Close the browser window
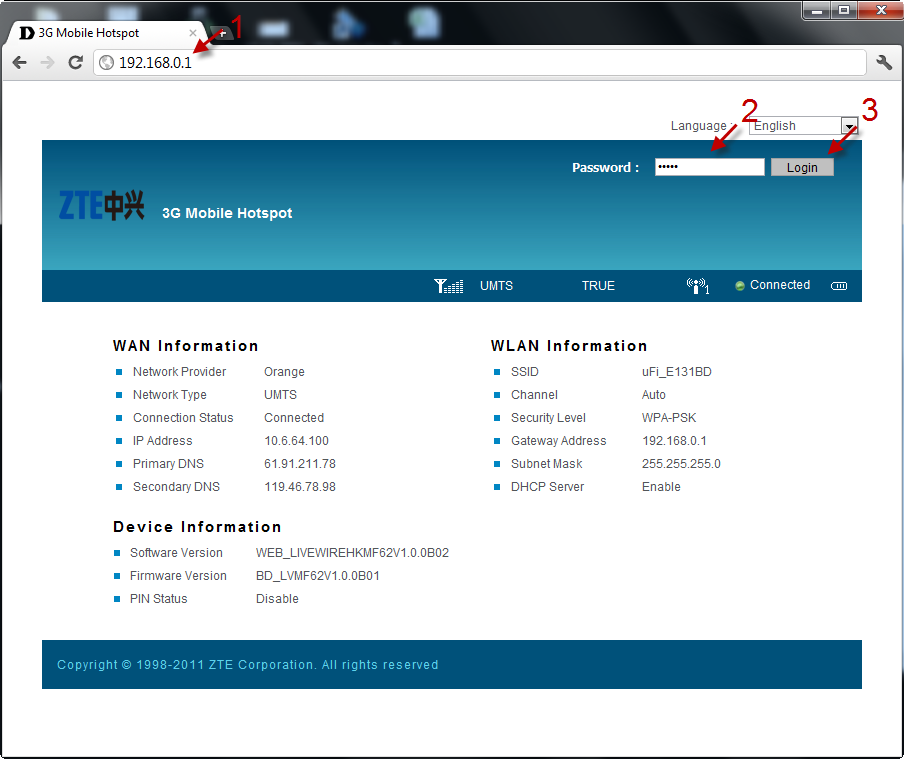The image size is (904, 759). [880, 10]
